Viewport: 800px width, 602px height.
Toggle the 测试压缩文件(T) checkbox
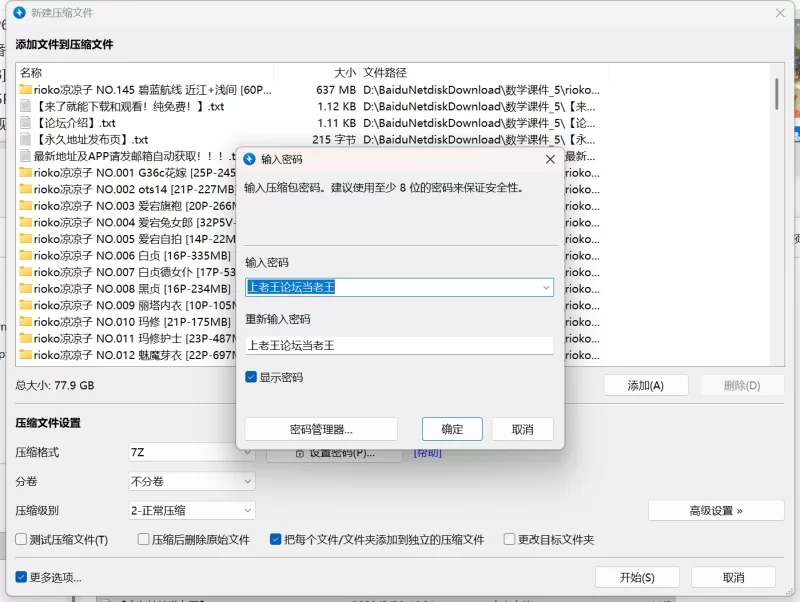point(22,540)
